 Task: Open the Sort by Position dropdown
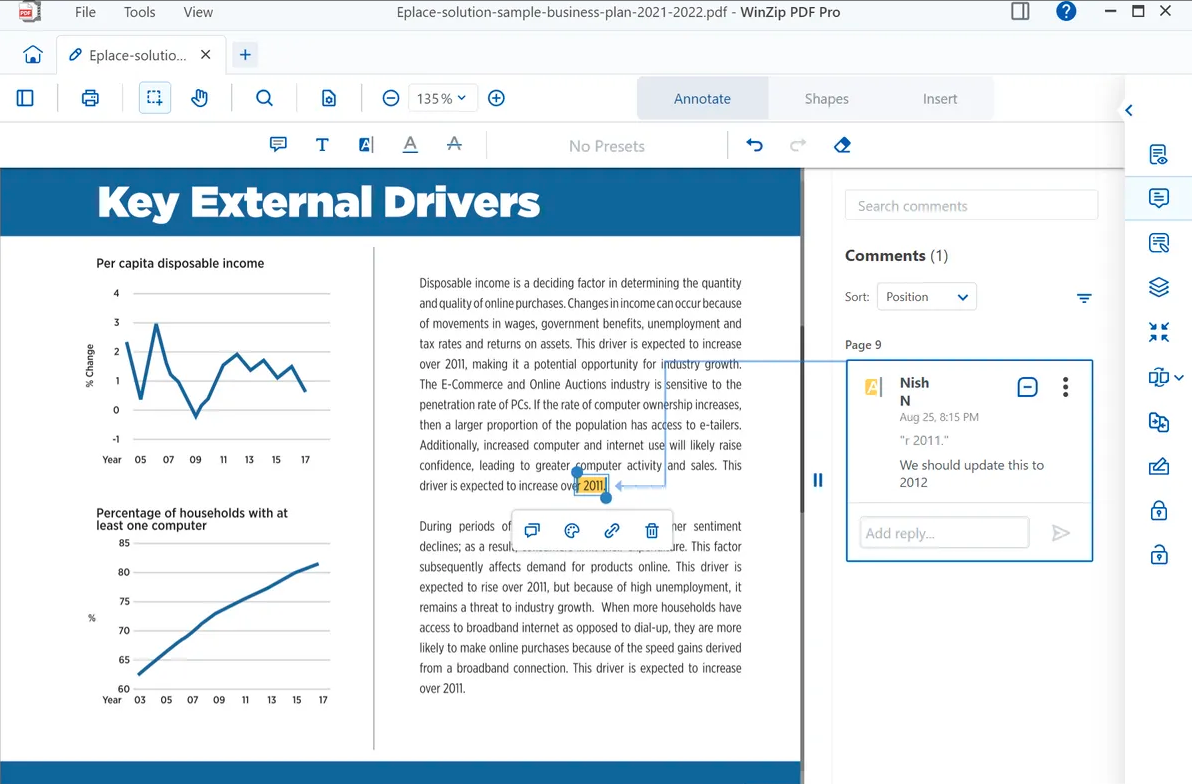click(x=926, y=296)
